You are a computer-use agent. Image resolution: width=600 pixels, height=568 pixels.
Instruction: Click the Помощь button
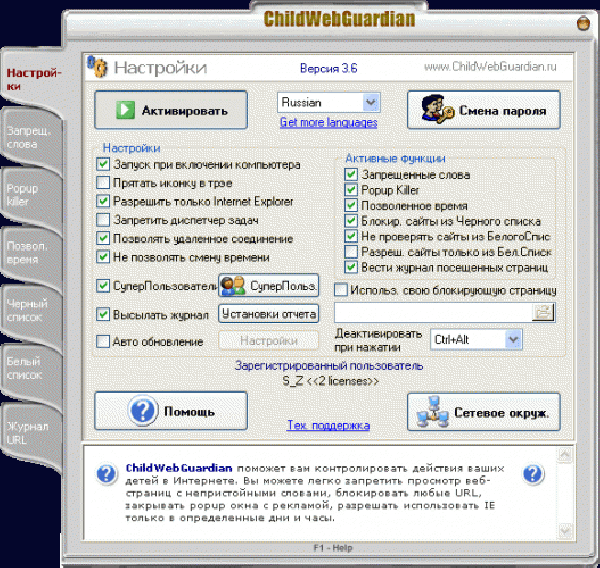(171, 411)
